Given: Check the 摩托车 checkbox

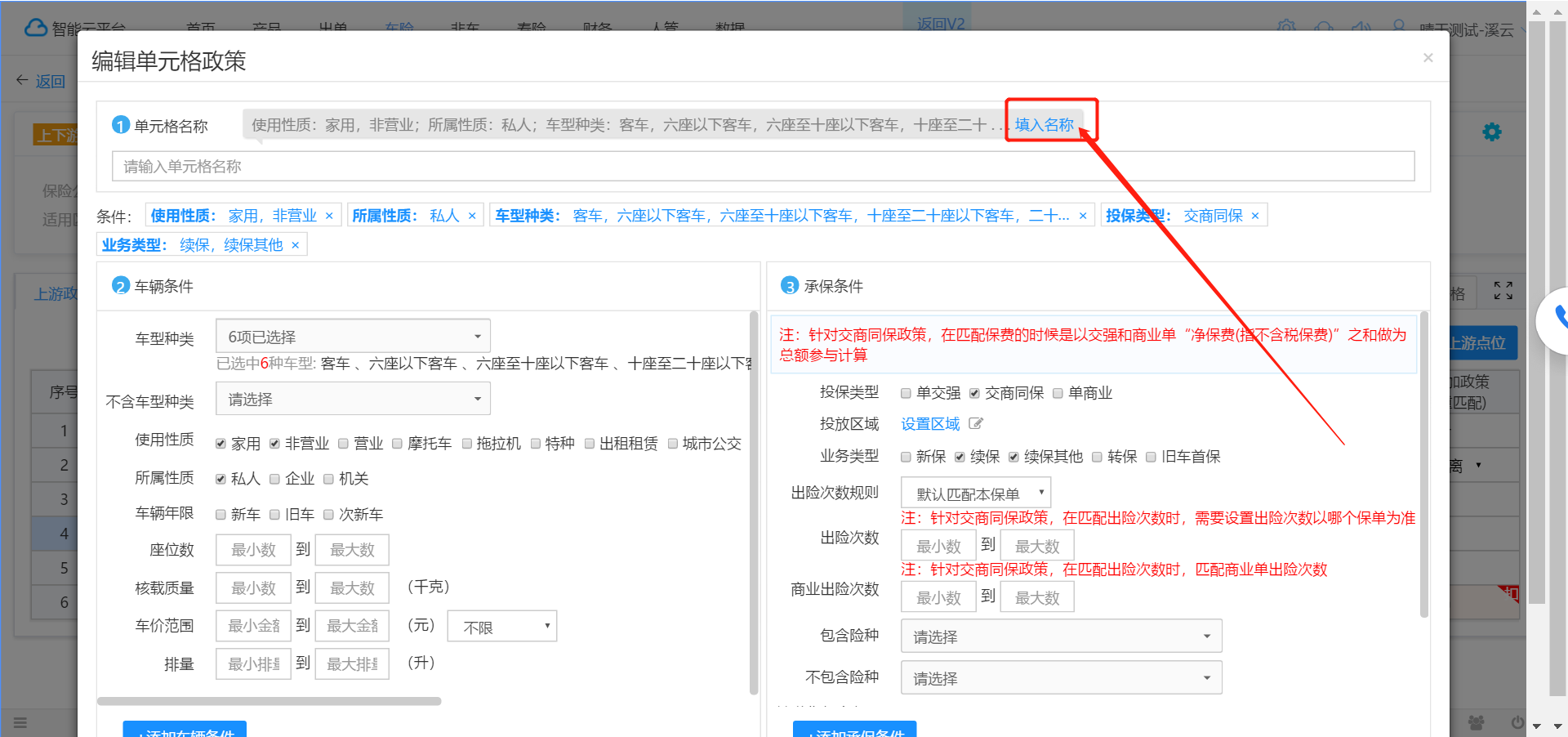Looking at the screenshot, I should click(397, 444).
